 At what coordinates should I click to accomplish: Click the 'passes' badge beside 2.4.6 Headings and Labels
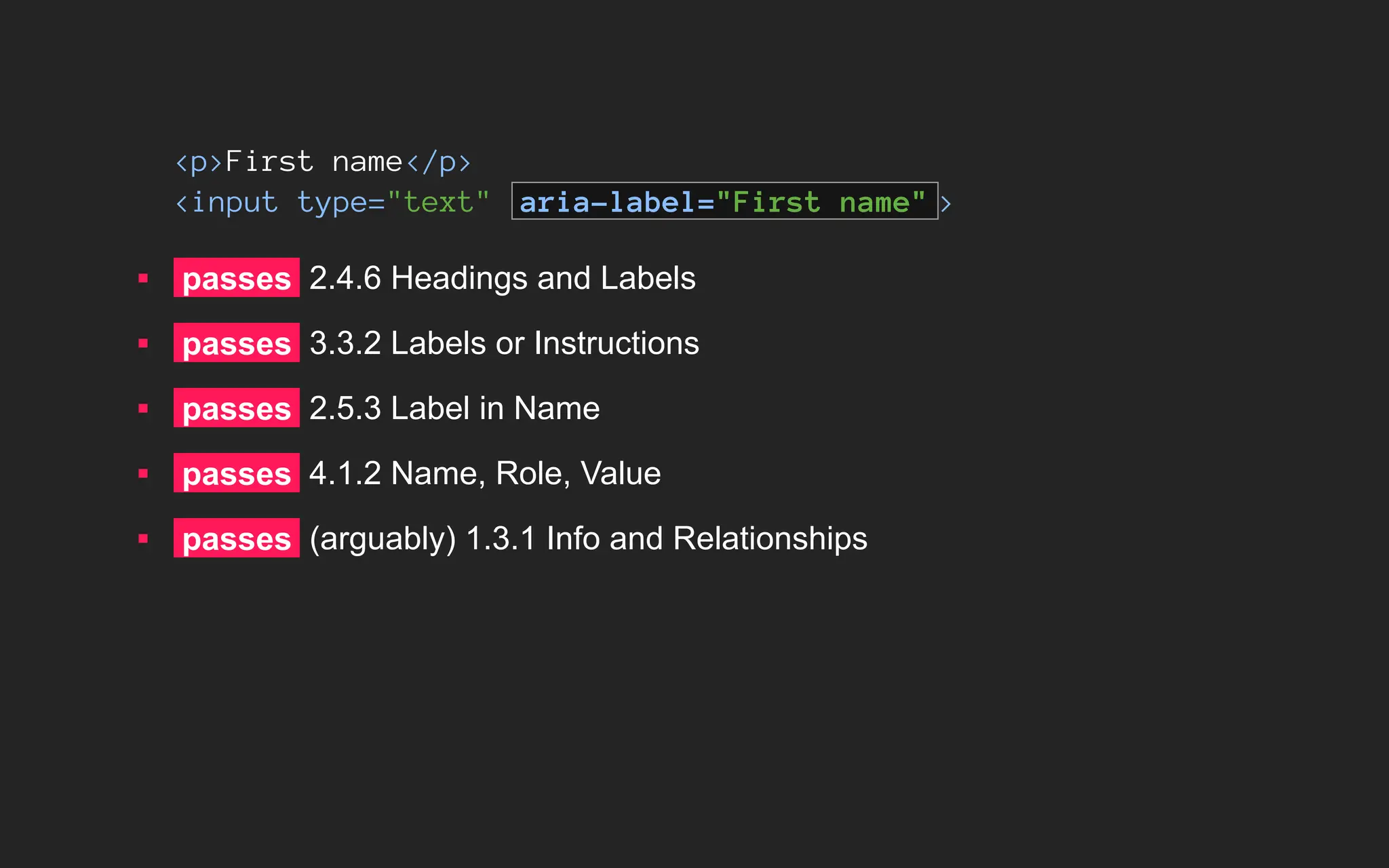coord(236,277)
